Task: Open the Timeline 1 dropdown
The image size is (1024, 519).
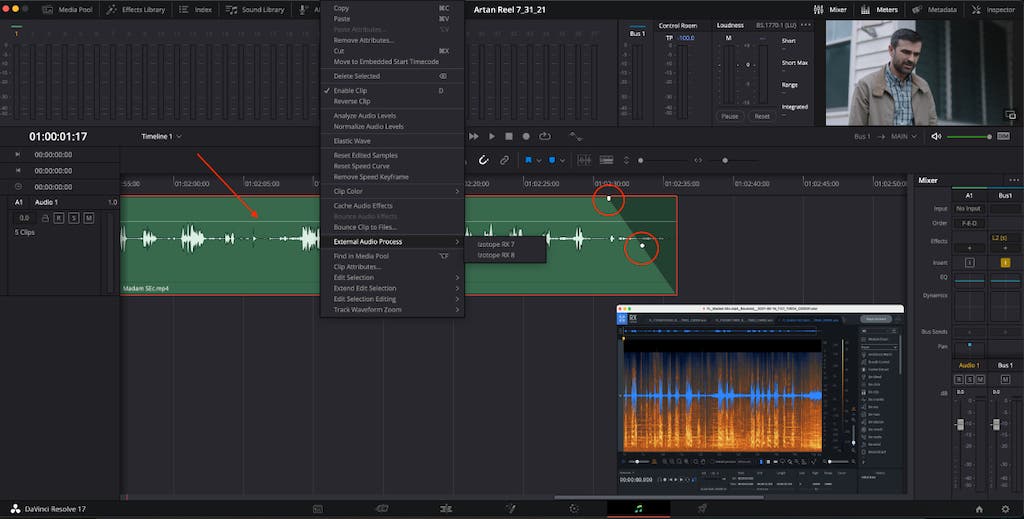Action: (161, 136)
